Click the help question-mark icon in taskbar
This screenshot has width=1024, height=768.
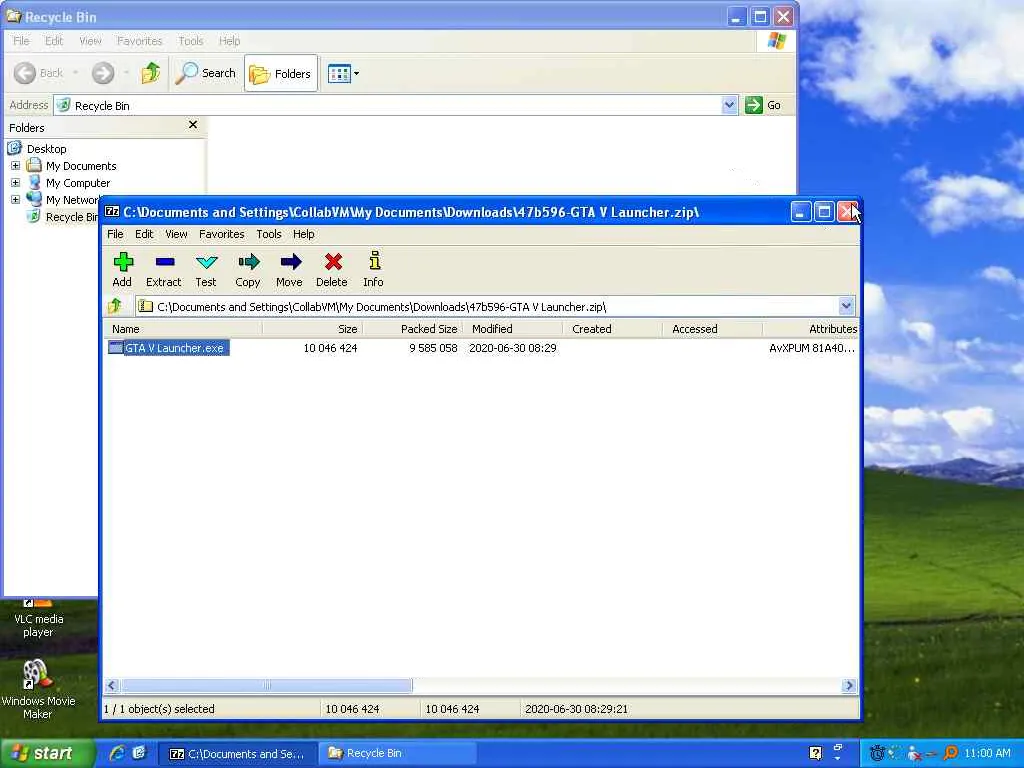[x=815, y=753]
